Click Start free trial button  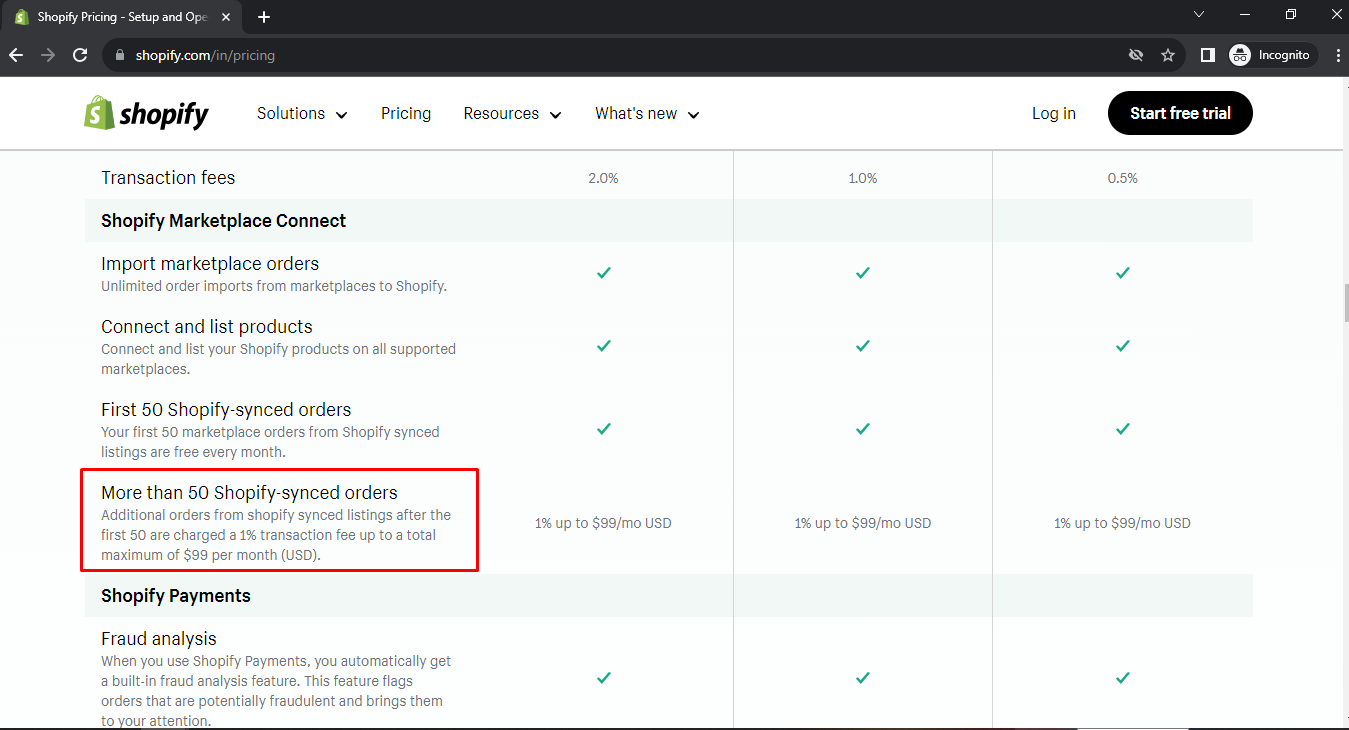(x=1180, y=113)
